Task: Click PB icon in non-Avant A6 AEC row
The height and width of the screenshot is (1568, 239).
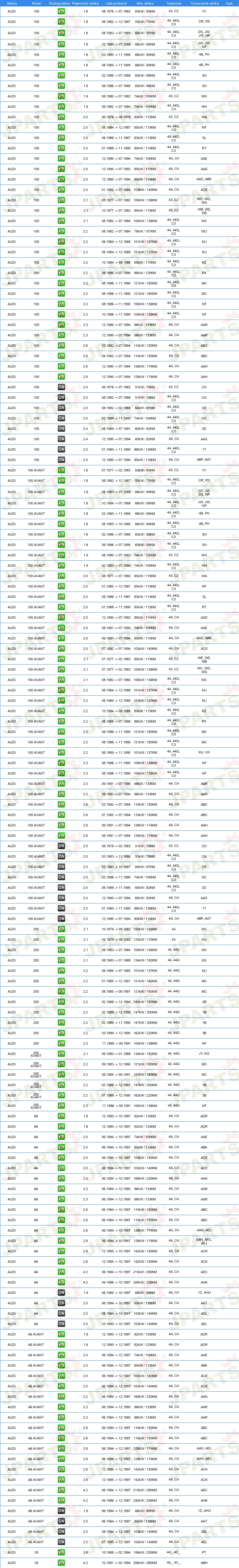Action: [x=61, y=1272]
